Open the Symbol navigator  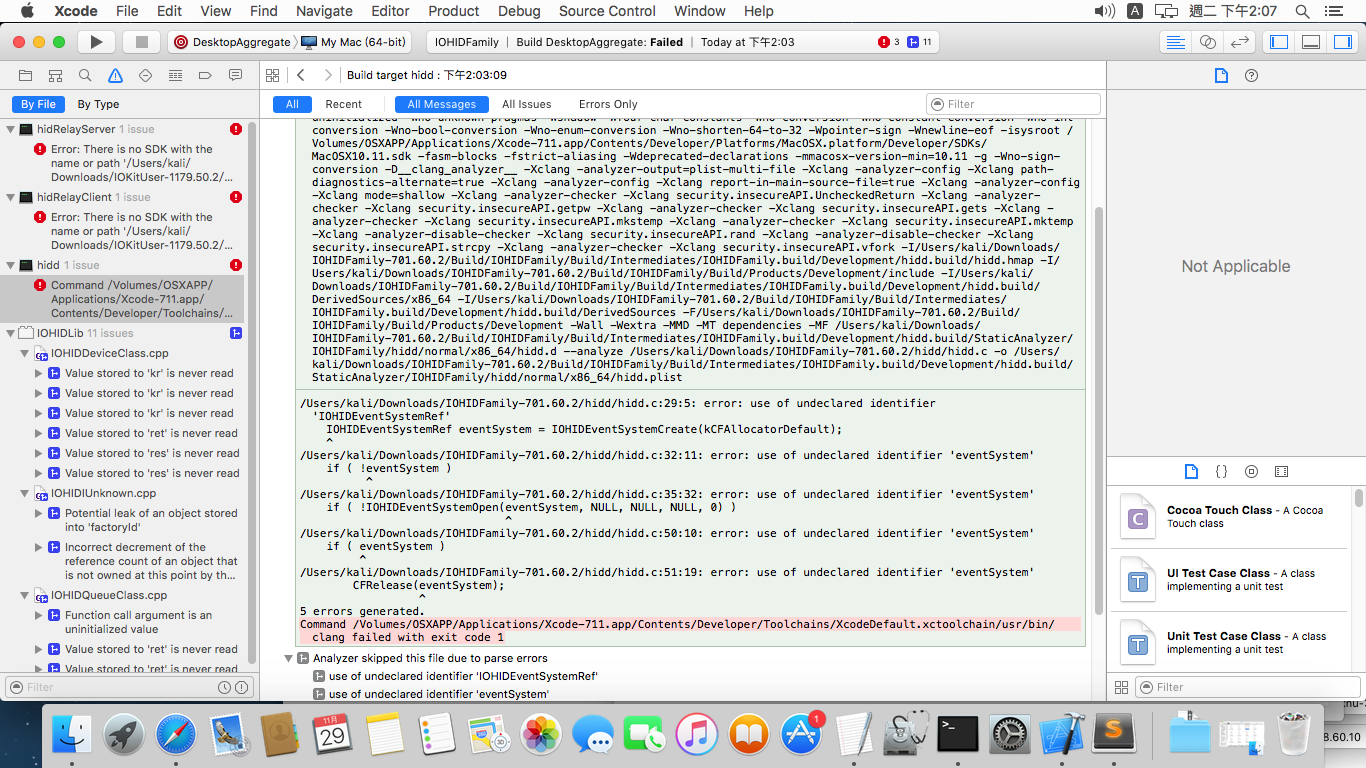[x=55, y=75]
